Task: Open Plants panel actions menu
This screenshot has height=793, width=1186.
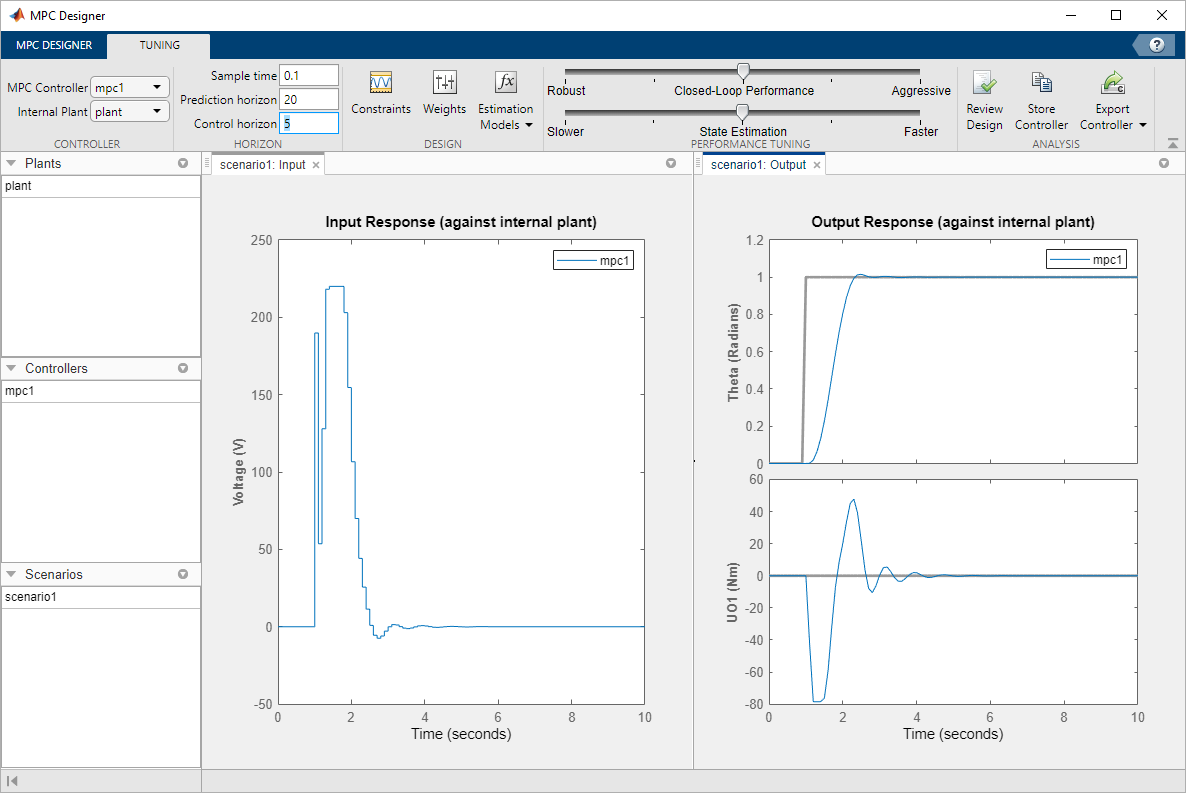Action: coord(183,163)
